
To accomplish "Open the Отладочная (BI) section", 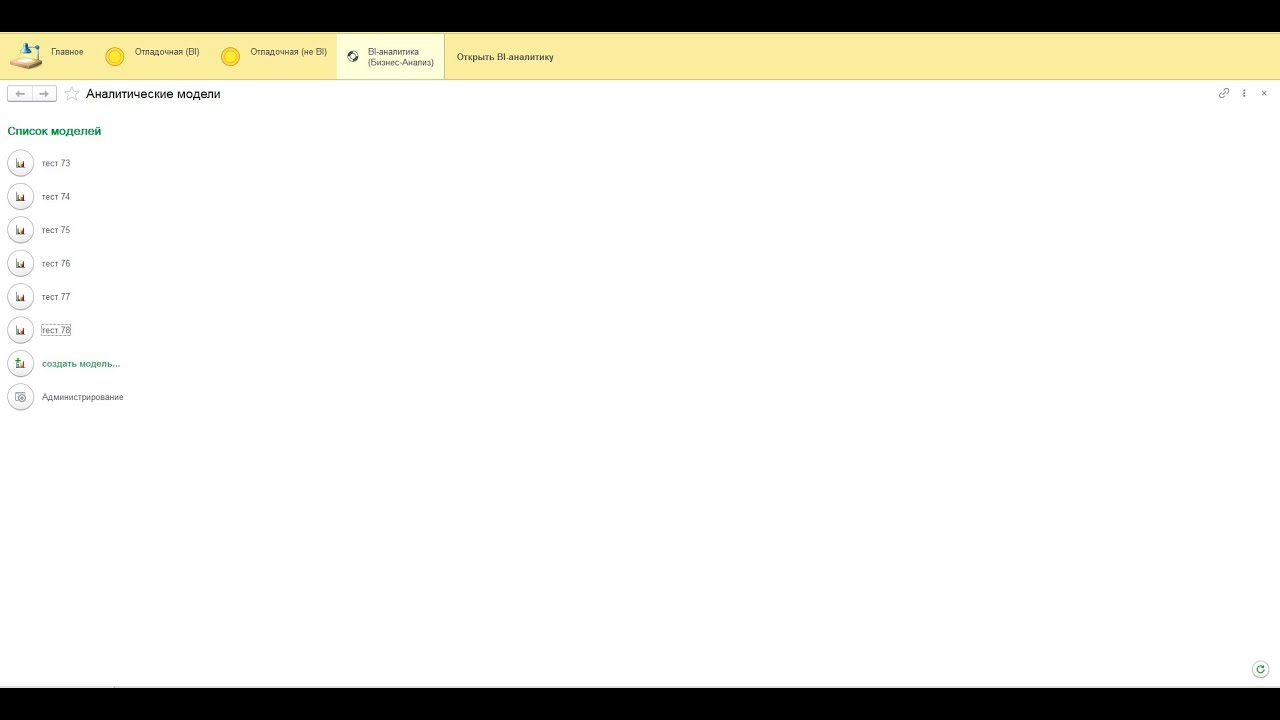I will click(152, 56).
